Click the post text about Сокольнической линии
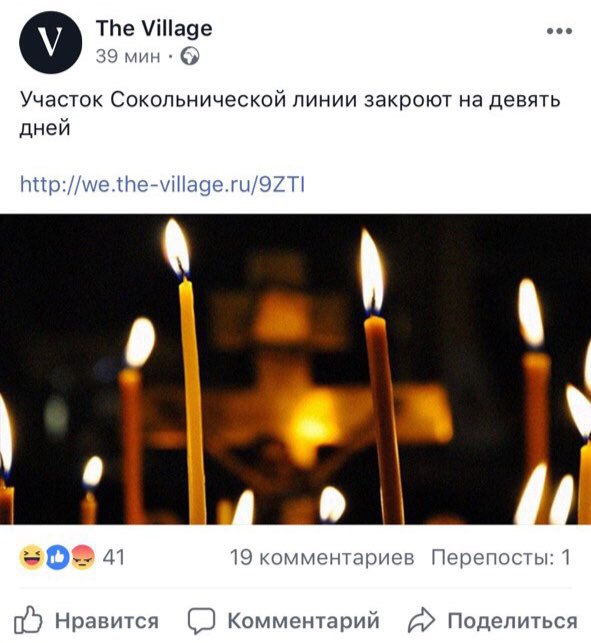This screenshot has height=643, width=591. (290, 113)
